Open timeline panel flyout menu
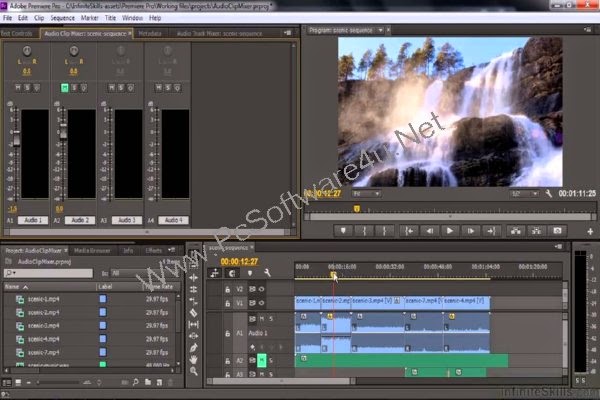 point(558,247)
